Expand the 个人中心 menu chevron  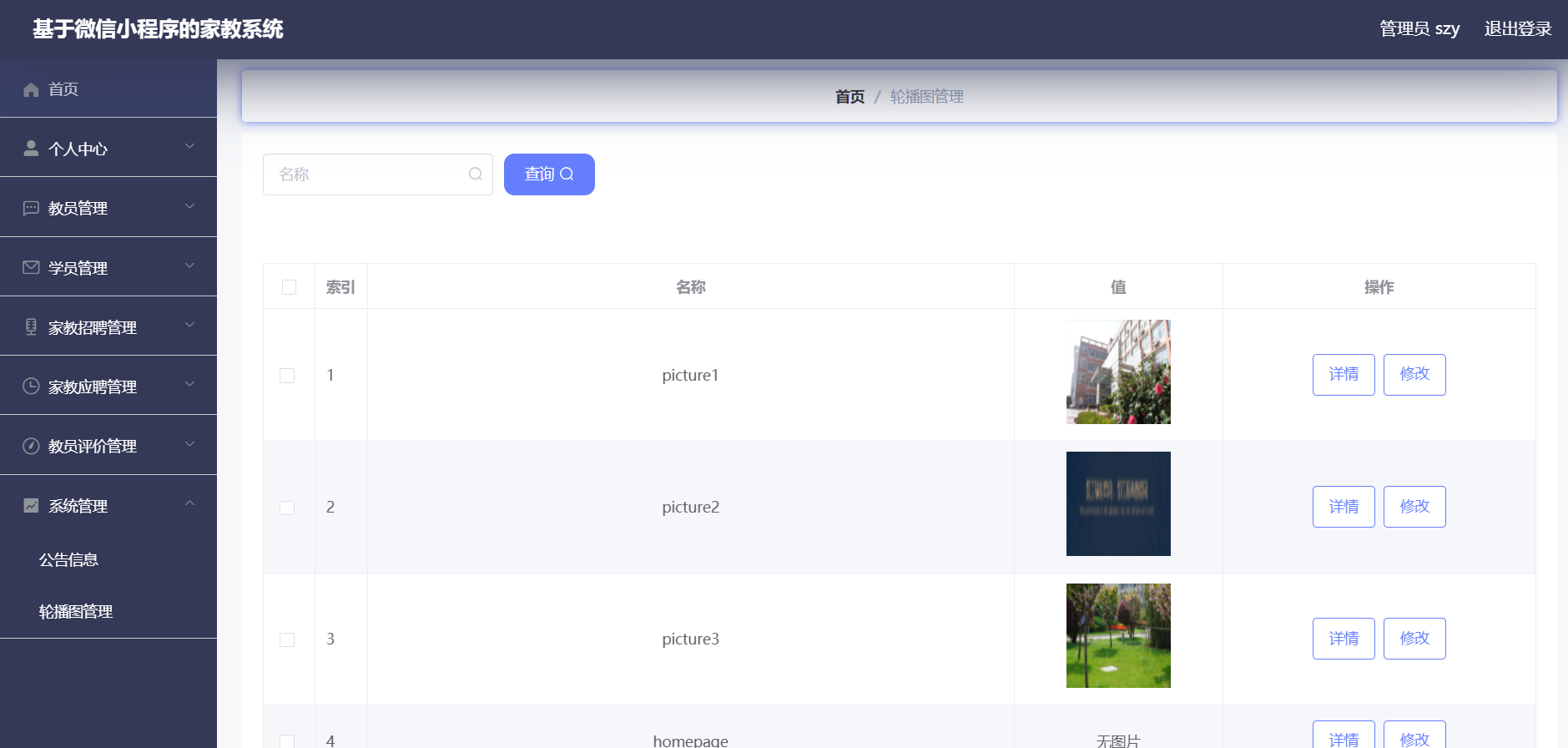(x=189, y=146)
